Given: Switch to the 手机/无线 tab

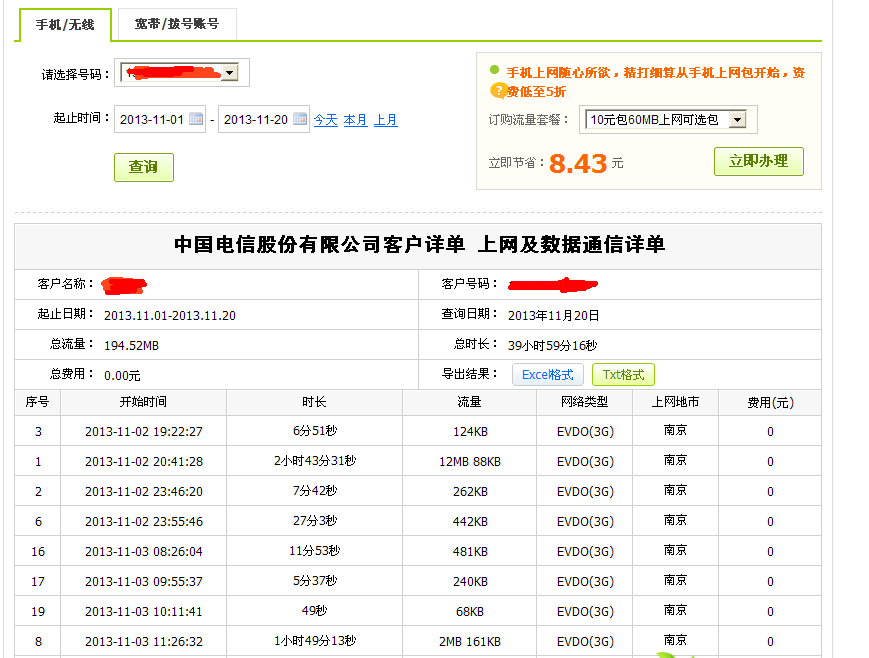Looking at the screenshot, I should click(65, 24).
